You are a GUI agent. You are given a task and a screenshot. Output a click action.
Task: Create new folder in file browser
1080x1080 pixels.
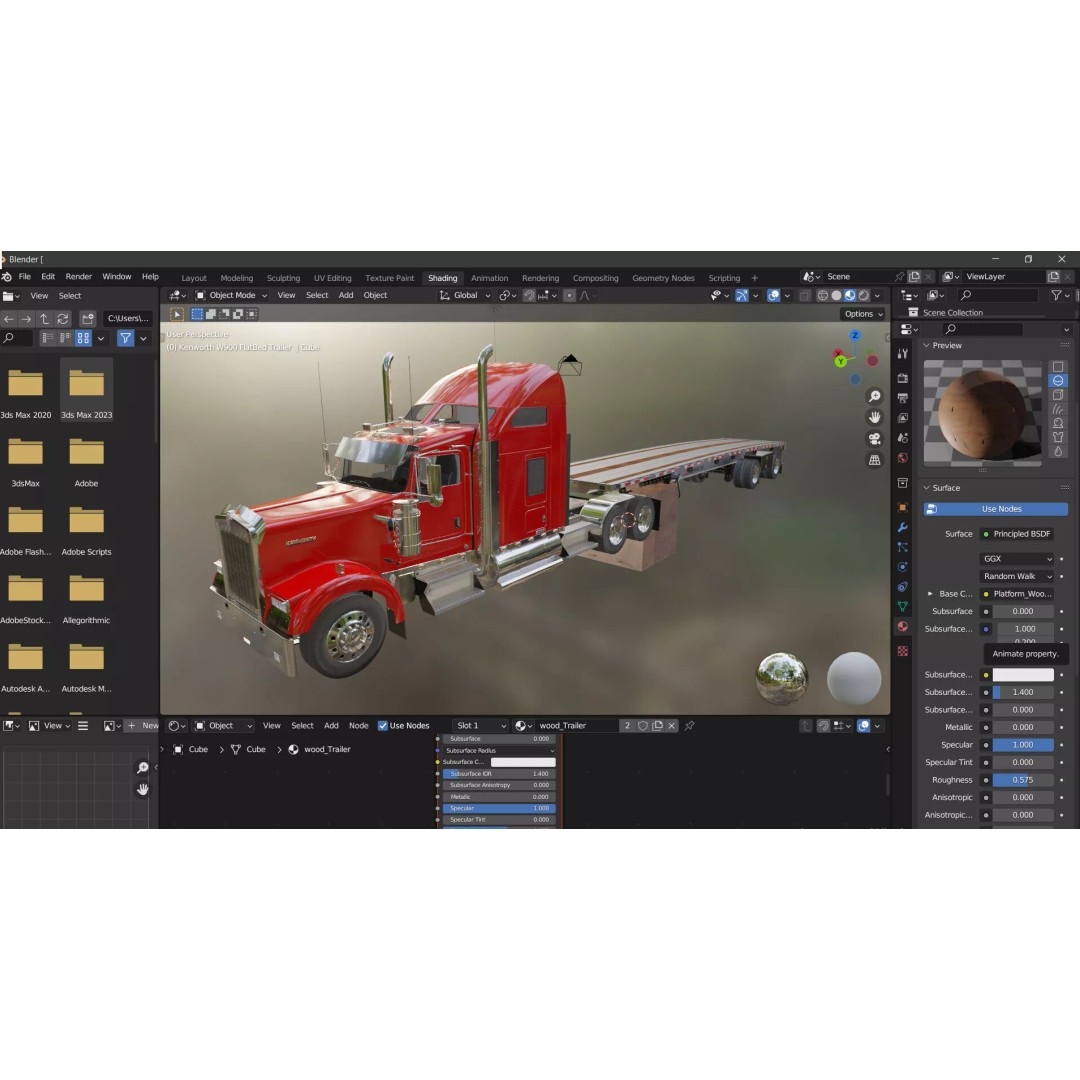pyautogui.click(x=87, y=319)
